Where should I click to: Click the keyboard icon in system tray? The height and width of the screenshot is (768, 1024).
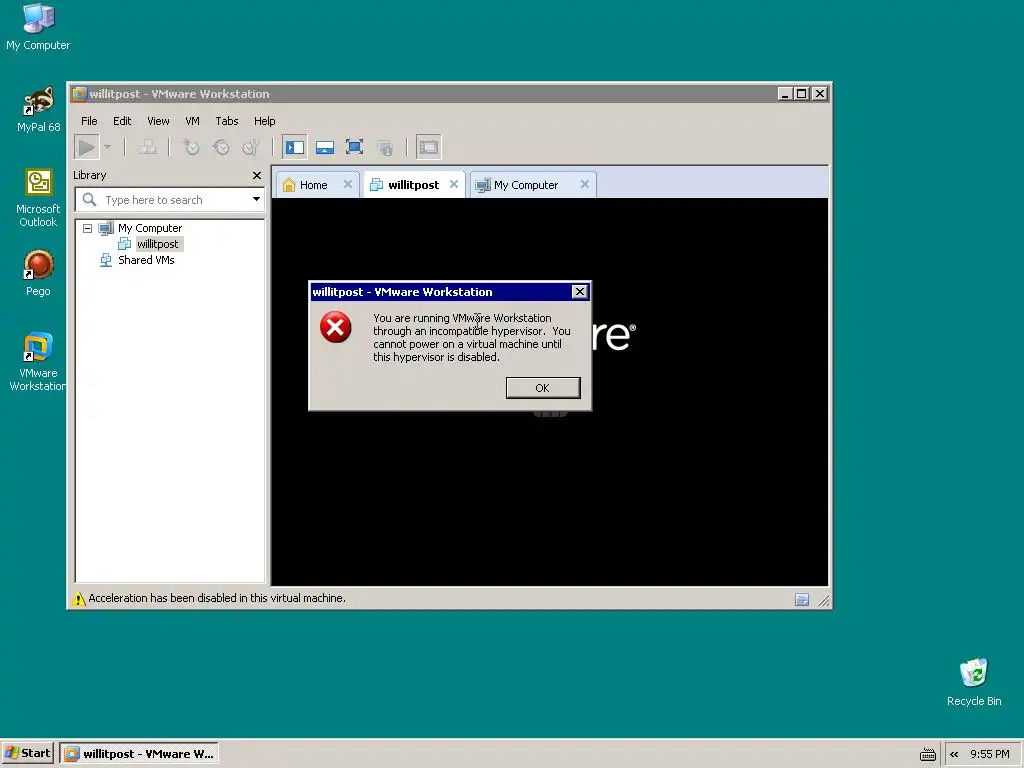(x=927, y=755)
